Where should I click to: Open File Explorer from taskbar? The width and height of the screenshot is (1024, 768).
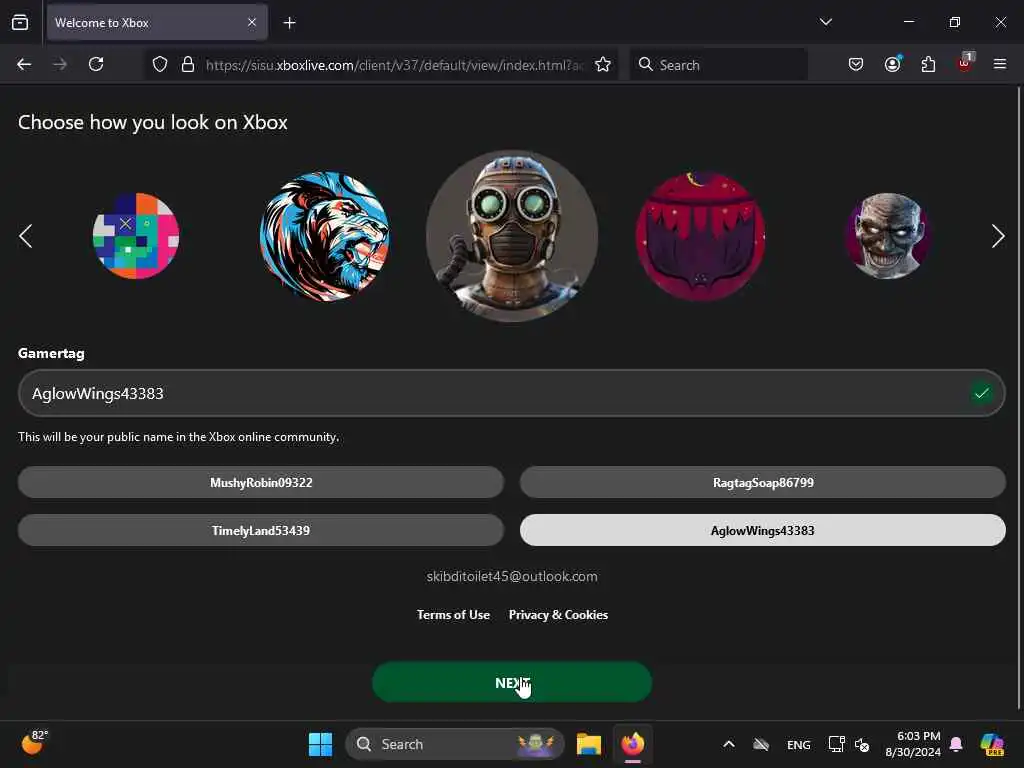588,744
